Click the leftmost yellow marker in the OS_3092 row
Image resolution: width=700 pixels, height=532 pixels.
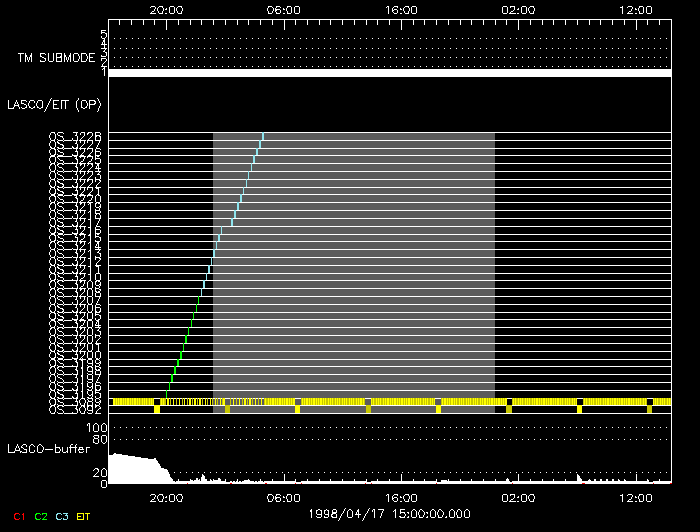(156, 409)
